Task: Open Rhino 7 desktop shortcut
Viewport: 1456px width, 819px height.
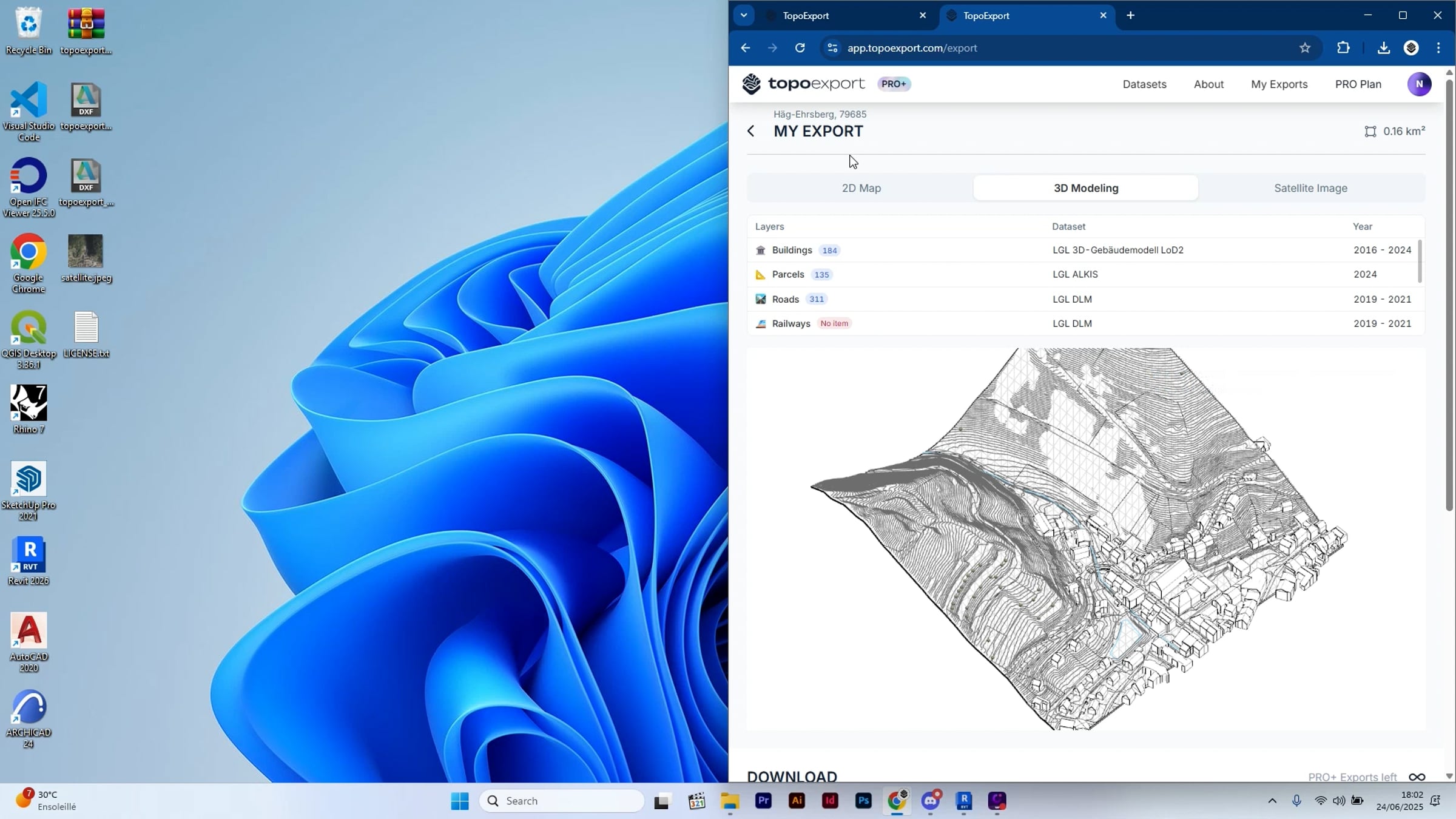Action: [29, 409]
